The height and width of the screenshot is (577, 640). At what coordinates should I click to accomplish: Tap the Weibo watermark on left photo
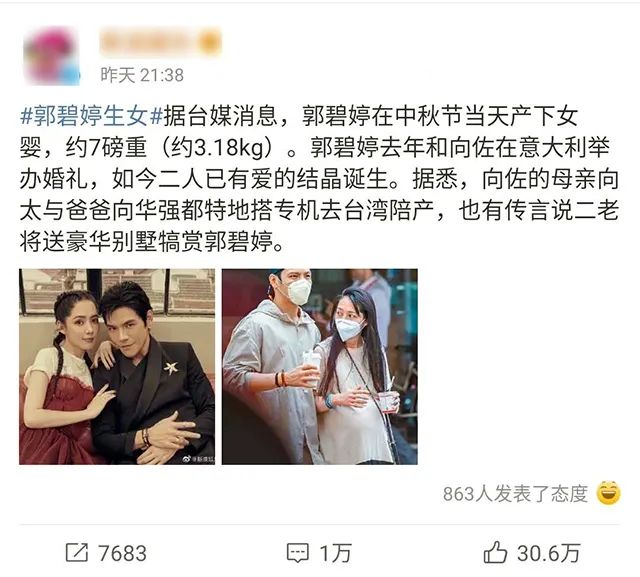[x=198, y=459]
